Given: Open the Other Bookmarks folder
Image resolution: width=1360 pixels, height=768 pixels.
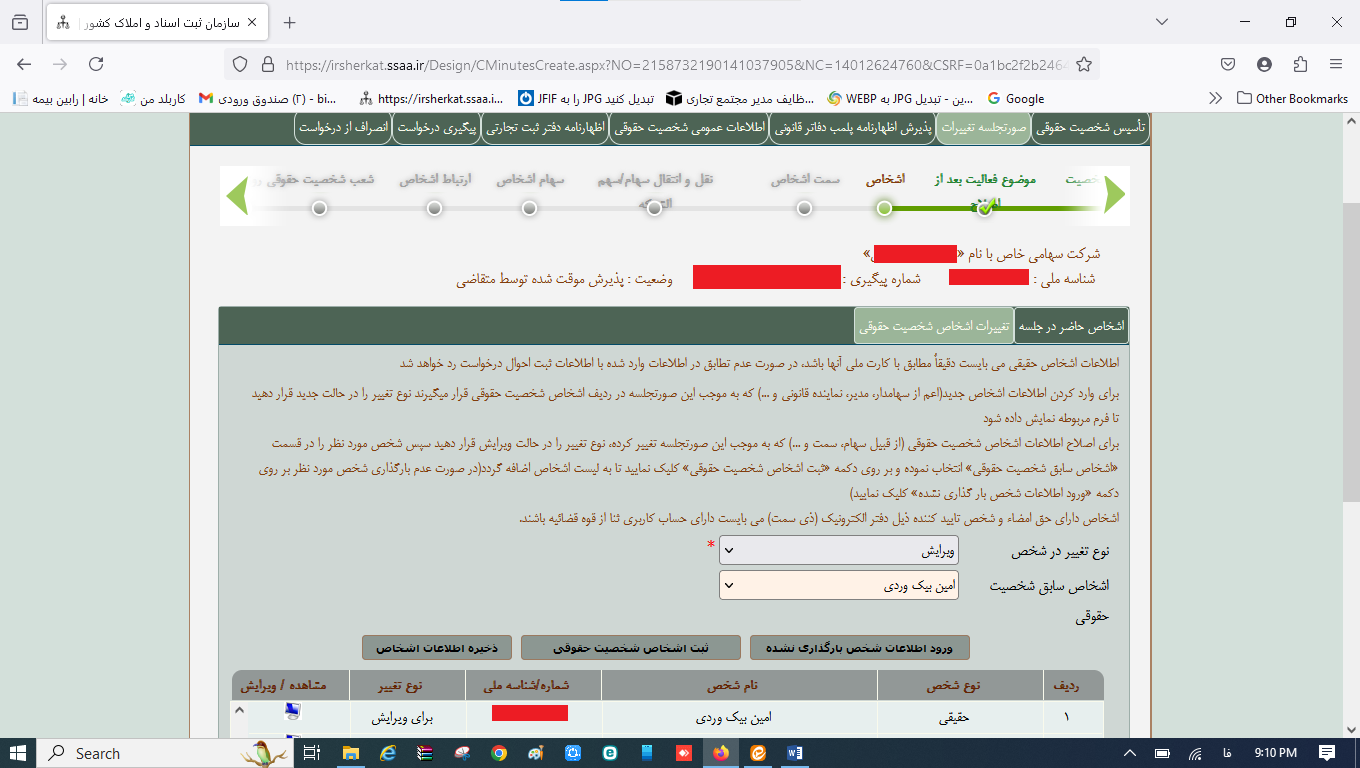Looking at the screenshot, I should [1292, 98].
